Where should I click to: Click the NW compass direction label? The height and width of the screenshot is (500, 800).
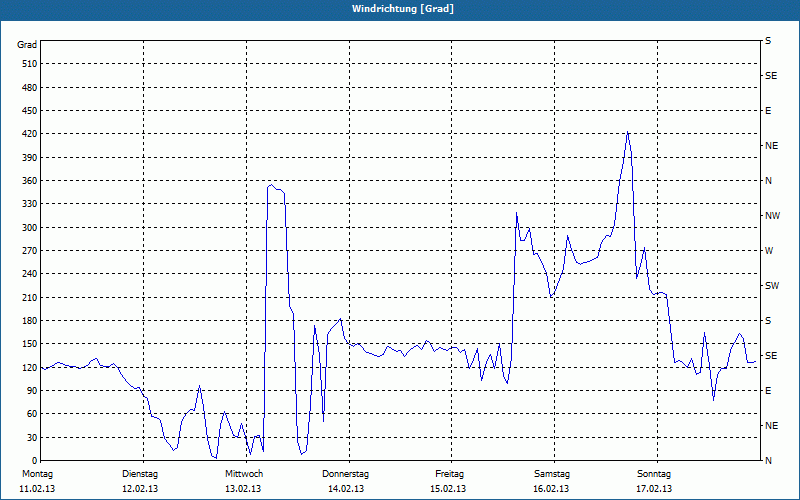772,216
